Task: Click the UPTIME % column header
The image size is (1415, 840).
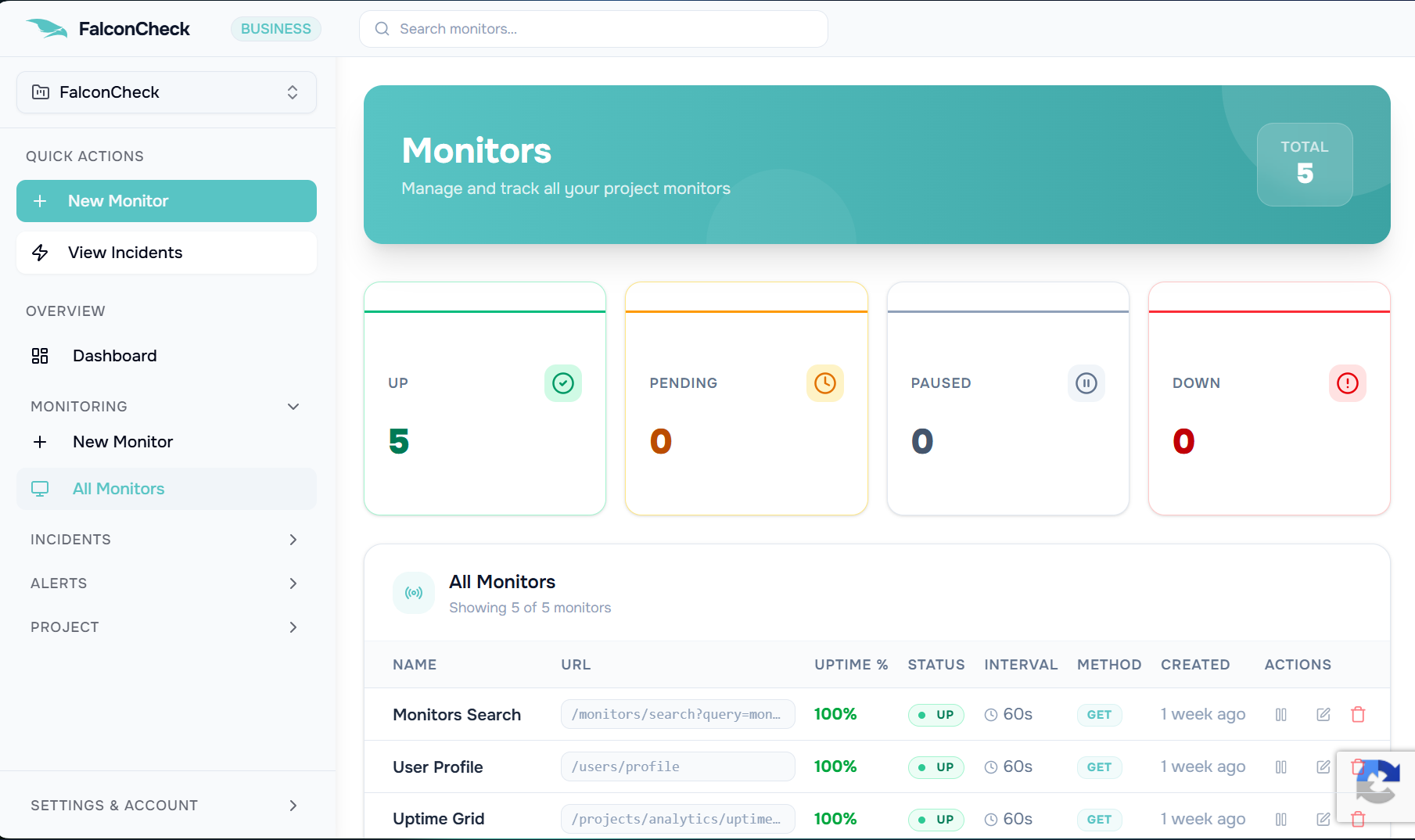Action: (x=851, y=665)
